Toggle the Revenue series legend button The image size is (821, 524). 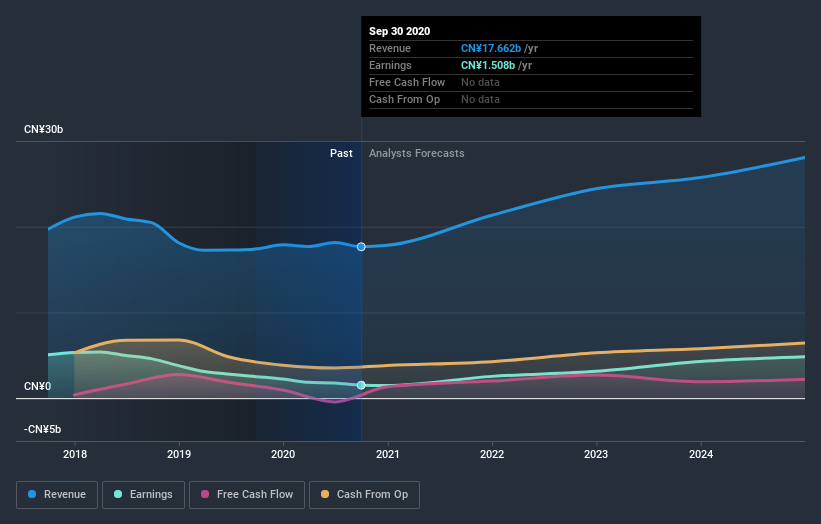pyautogui.click(x=57, y=495)
